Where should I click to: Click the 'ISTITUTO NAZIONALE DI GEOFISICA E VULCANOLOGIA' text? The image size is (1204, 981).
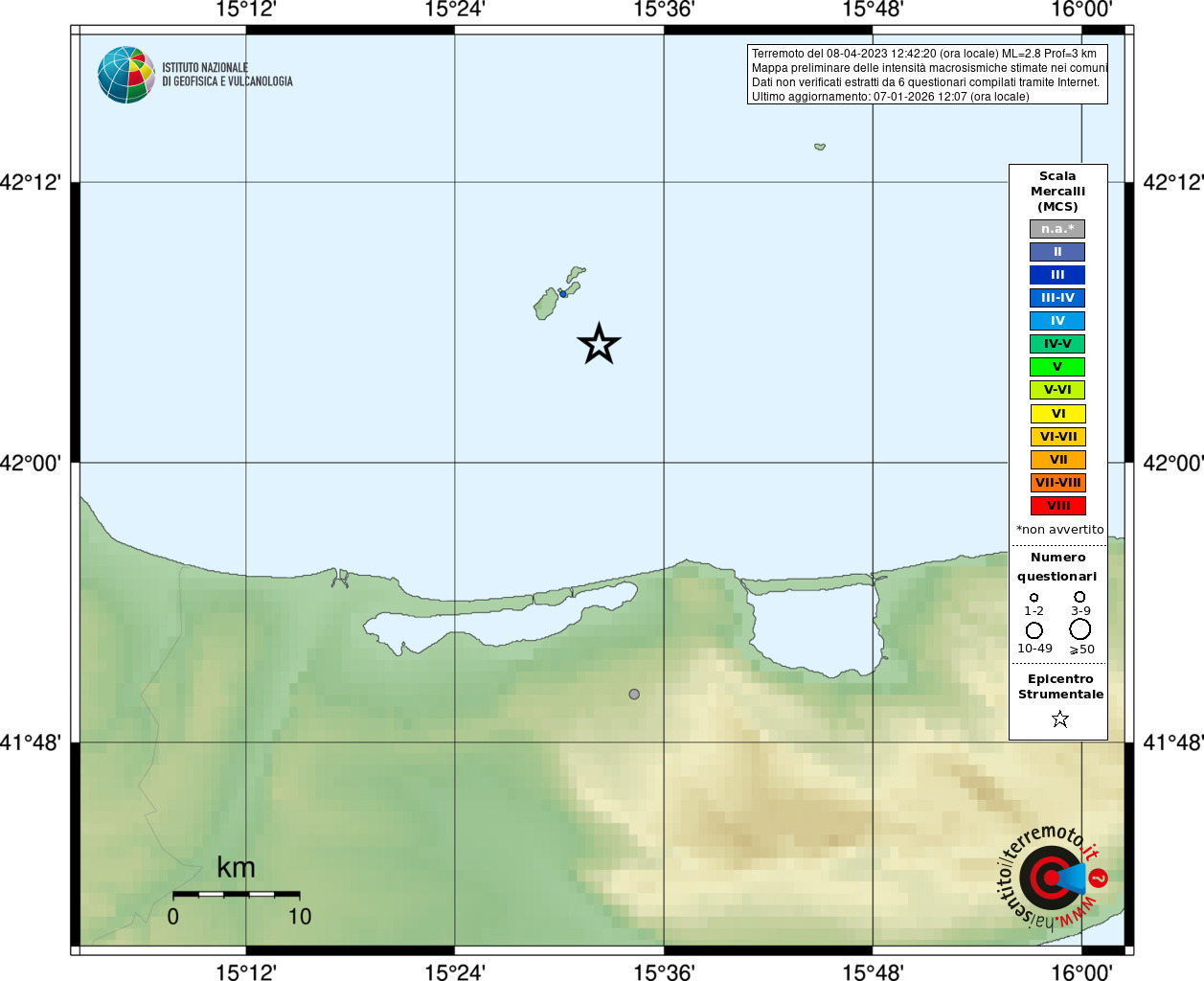(x=227, y=75)
